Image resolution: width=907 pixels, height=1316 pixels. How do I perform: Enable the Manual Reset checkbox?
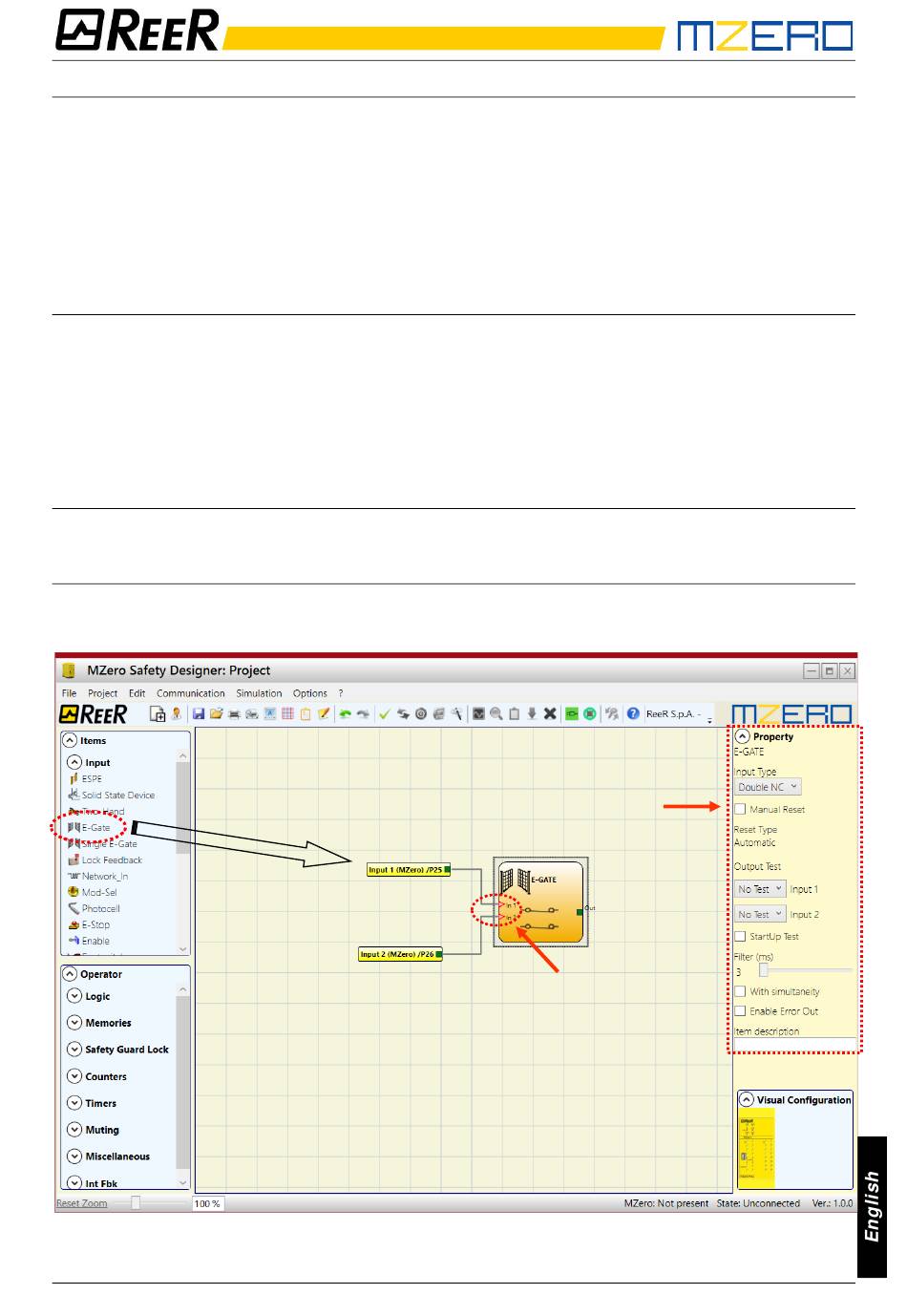coord(740,809)
